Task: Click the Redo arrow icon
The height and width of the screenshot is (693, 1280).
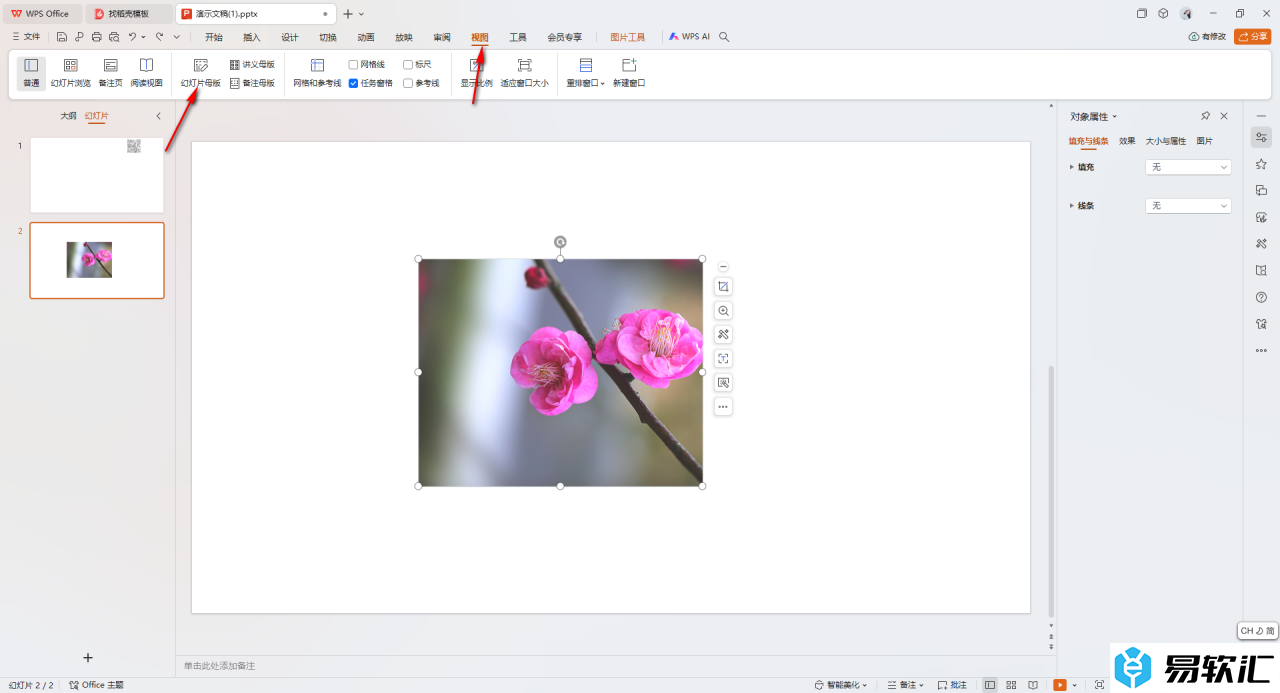Action: [x=159, y=37]
